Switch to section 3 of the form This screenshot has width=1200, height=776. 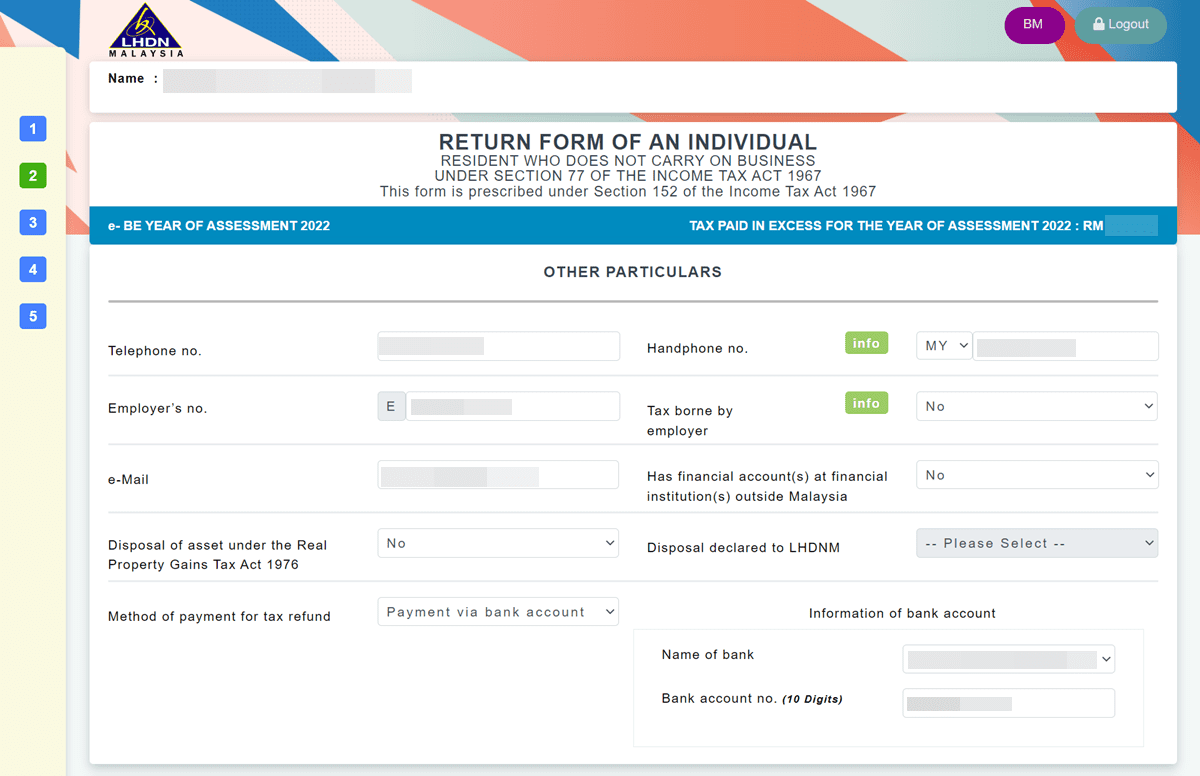(x=32, y=222)
